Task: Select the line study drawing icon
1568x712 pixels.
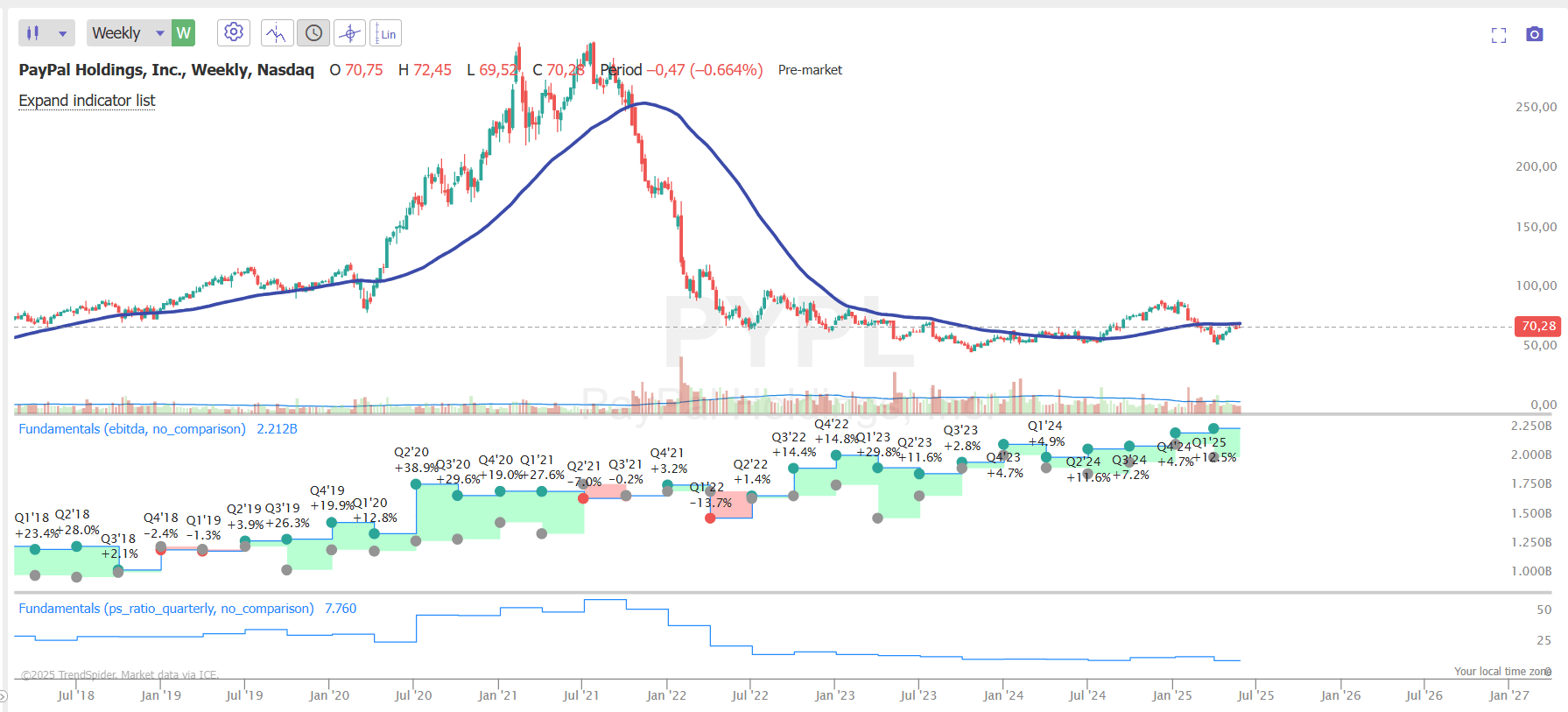Action: [x=277, y=33]
